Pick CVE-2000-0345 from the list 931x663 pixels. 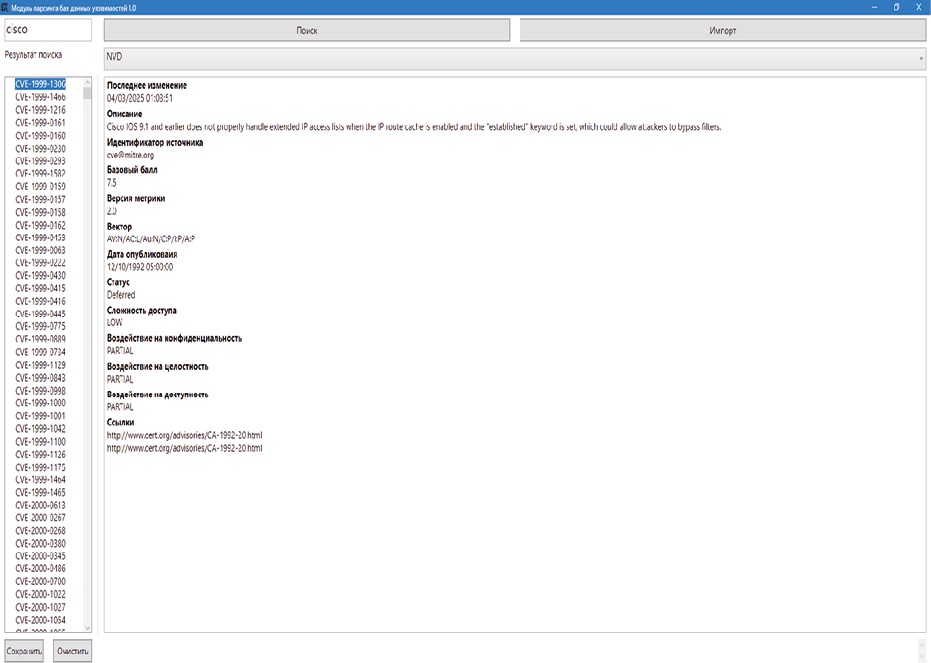click(40, 556)
